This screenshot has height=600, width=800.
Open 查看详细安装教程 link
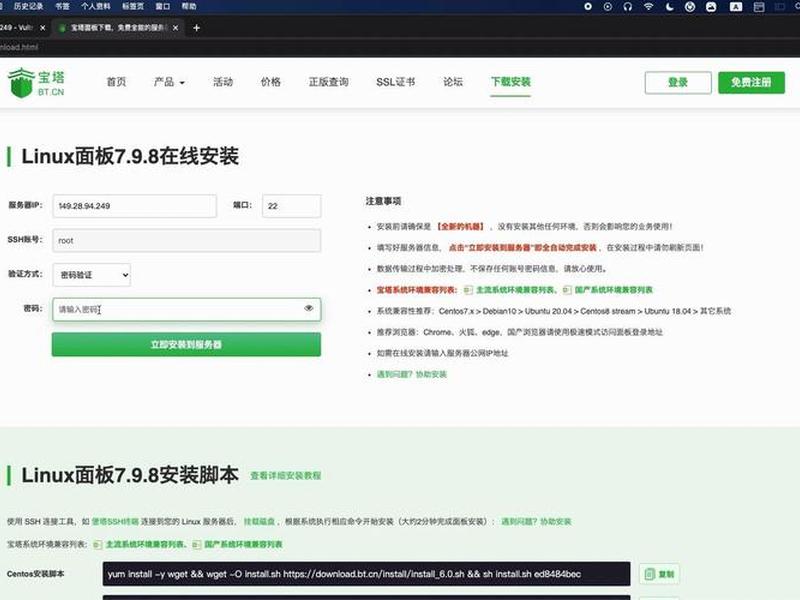(286, 476)
